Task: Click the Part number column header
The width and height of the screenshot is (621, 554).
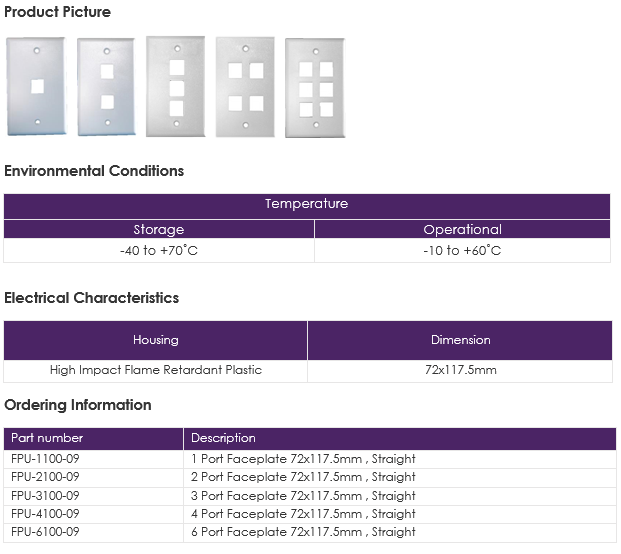Action: point(93,438)
